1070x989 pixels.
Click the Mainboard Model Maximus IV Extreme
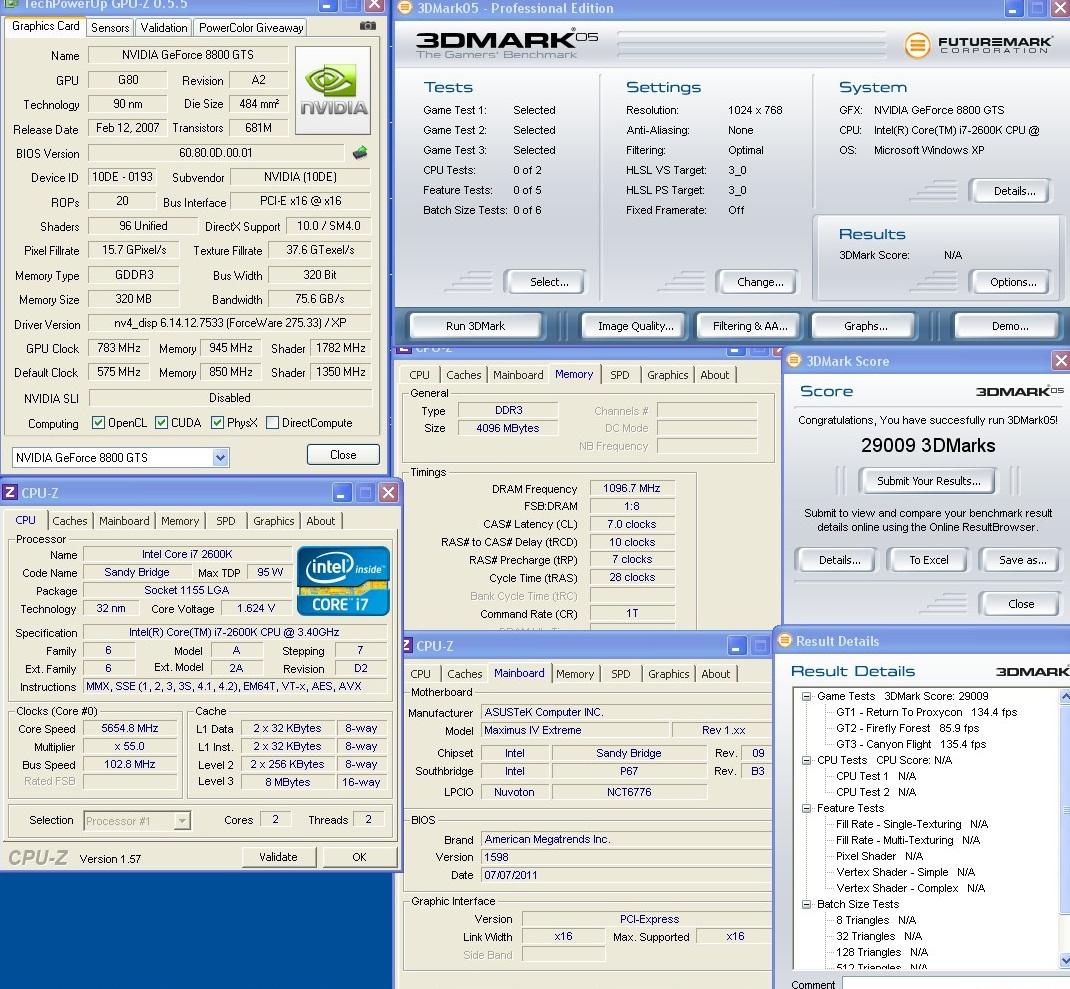coord(573,730)
